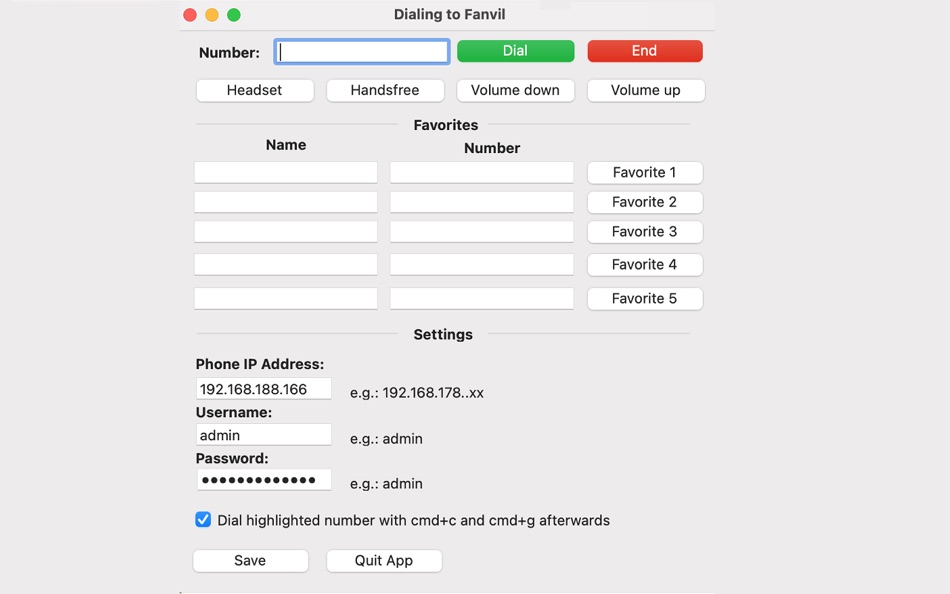This screenshot has width=950, height=594.
Task: Select Name field in Favorite 1 row
Action: pos(285,172)
